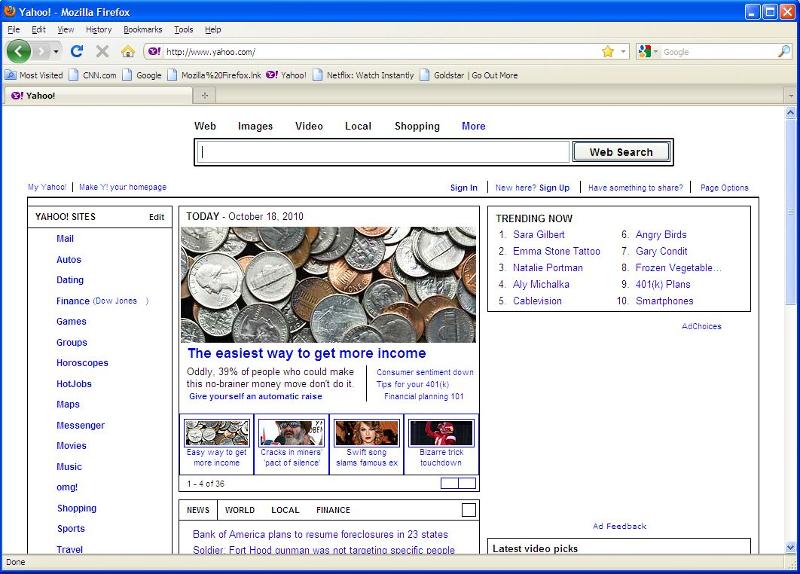The height and width of the screenshot is (574, 800).
Task: Expand the More search options
Action: [x=473, y=126]
